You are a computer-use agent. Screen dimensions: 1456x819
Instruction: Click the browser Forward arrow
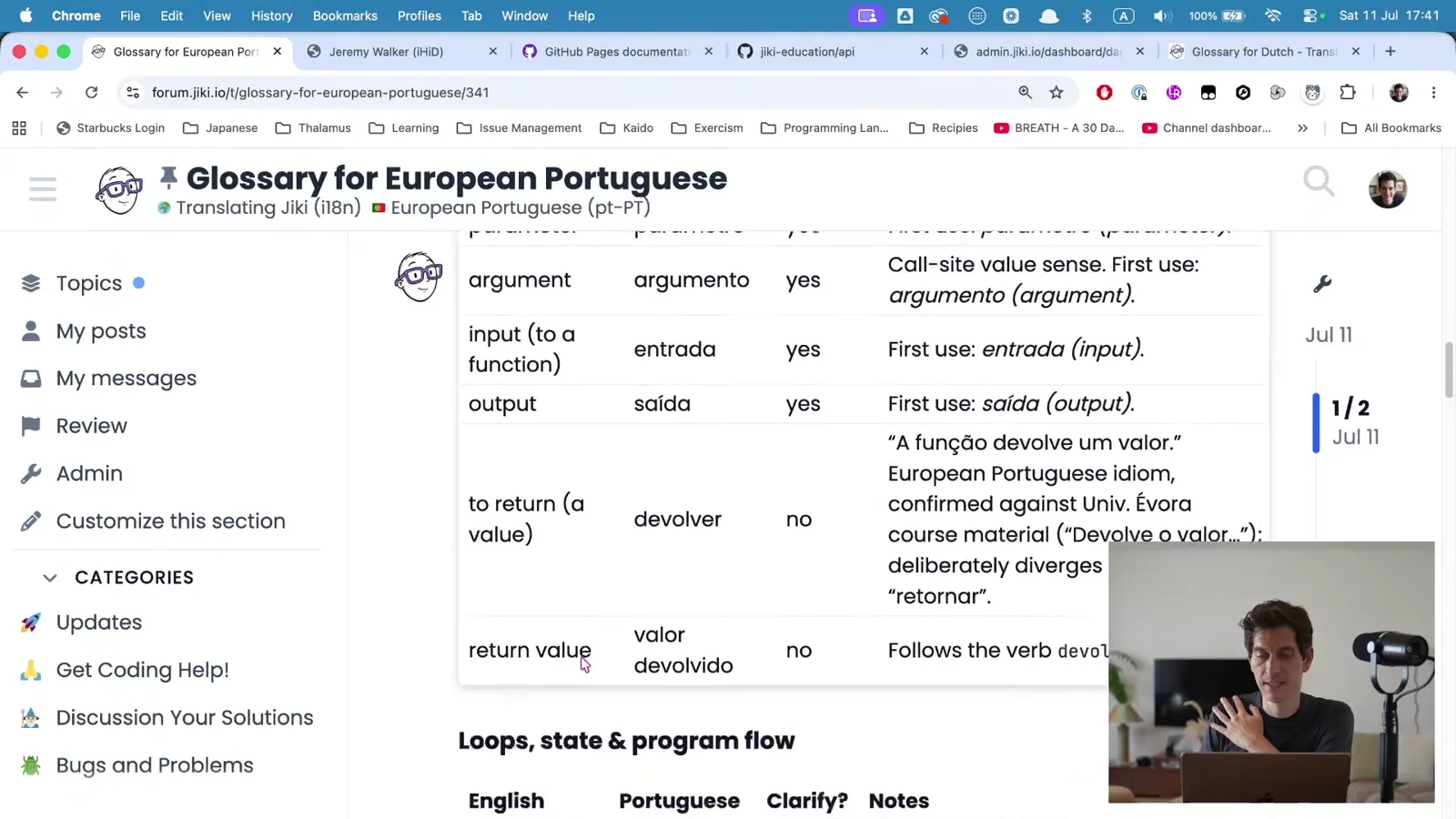(x=56, y=92)
